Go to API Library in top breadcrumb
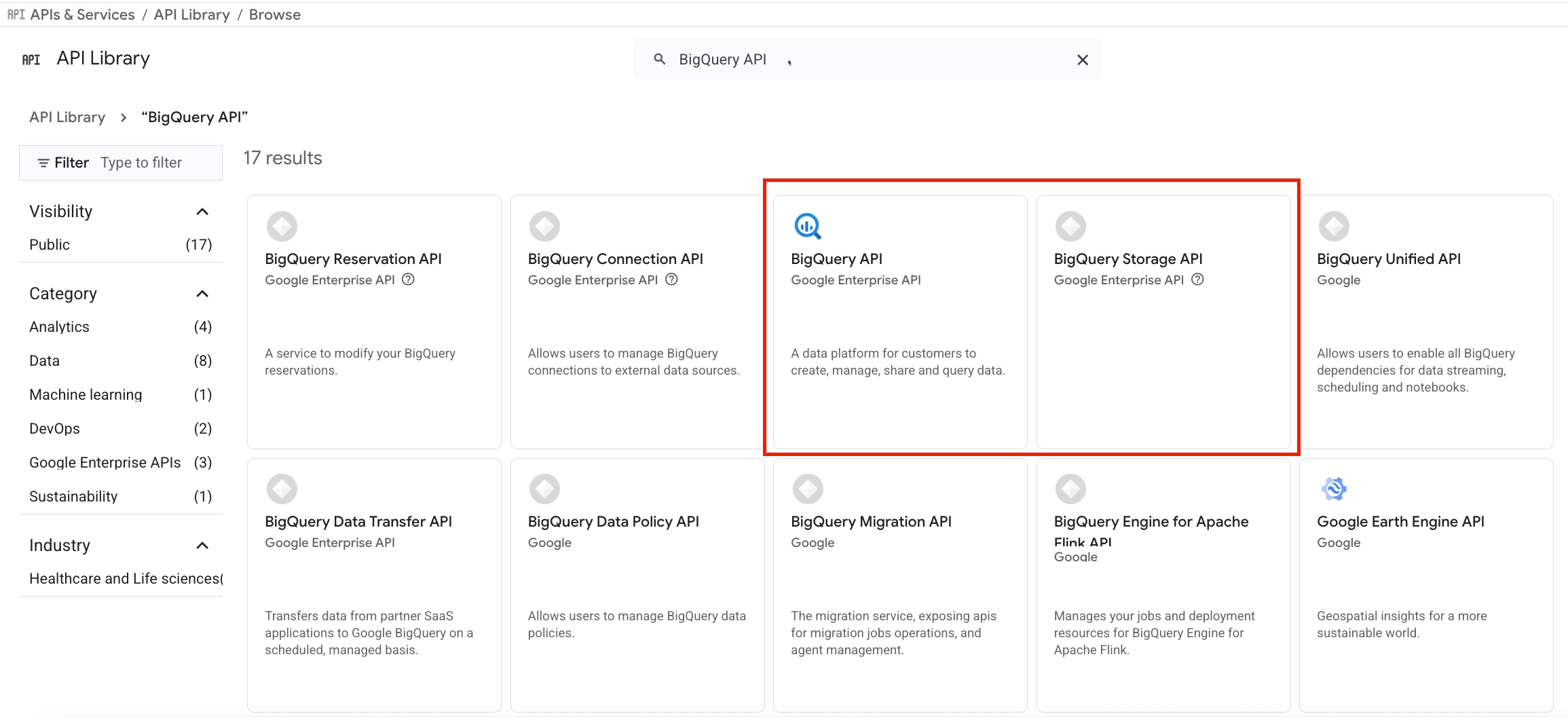Image resolution: width=1568 pixels, height=718 pixels. click(x=191, y=14)
